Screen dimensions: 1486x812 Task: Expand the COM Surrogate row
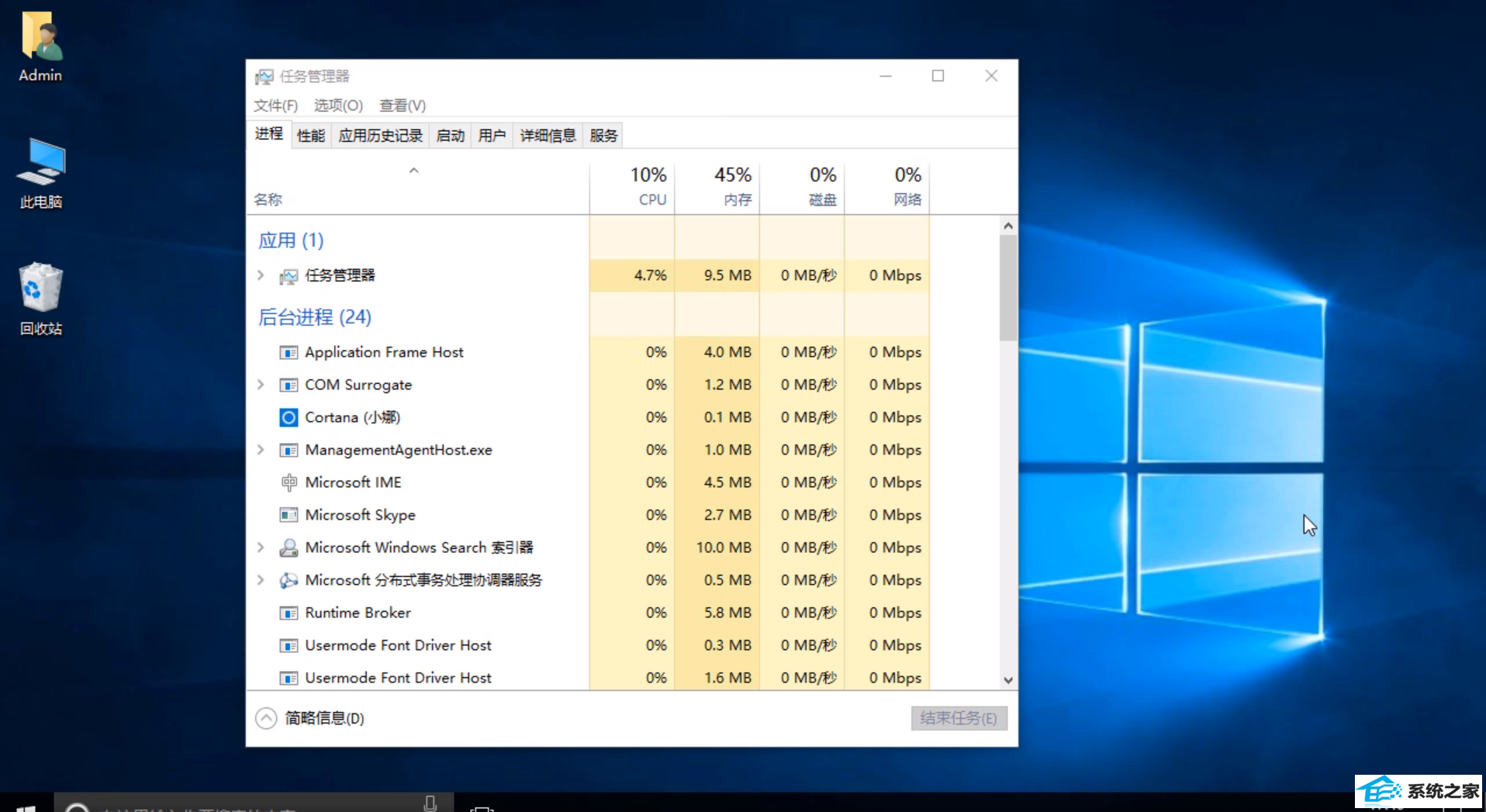(x=261, y=385)
